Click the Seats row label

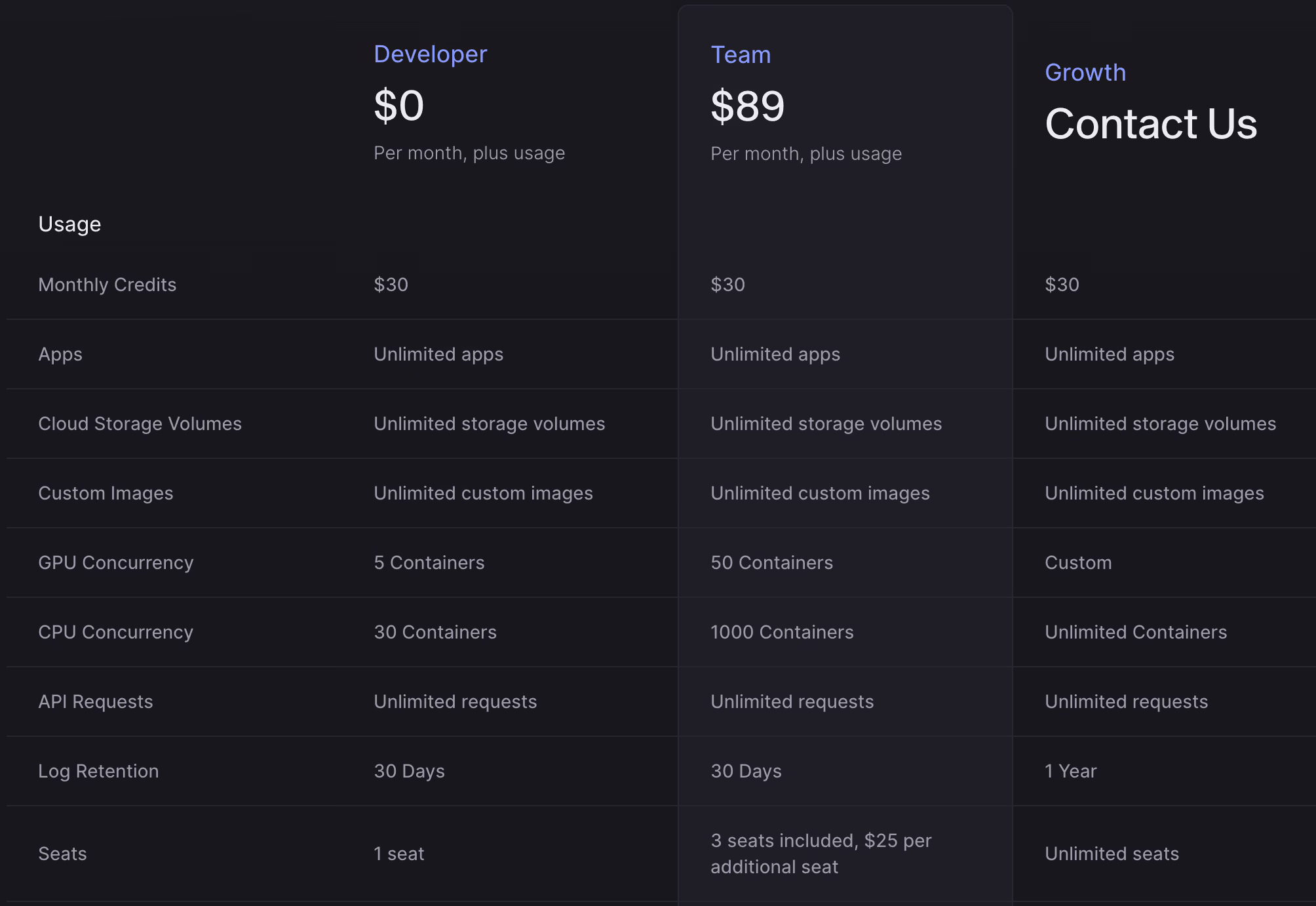(62, 854)
